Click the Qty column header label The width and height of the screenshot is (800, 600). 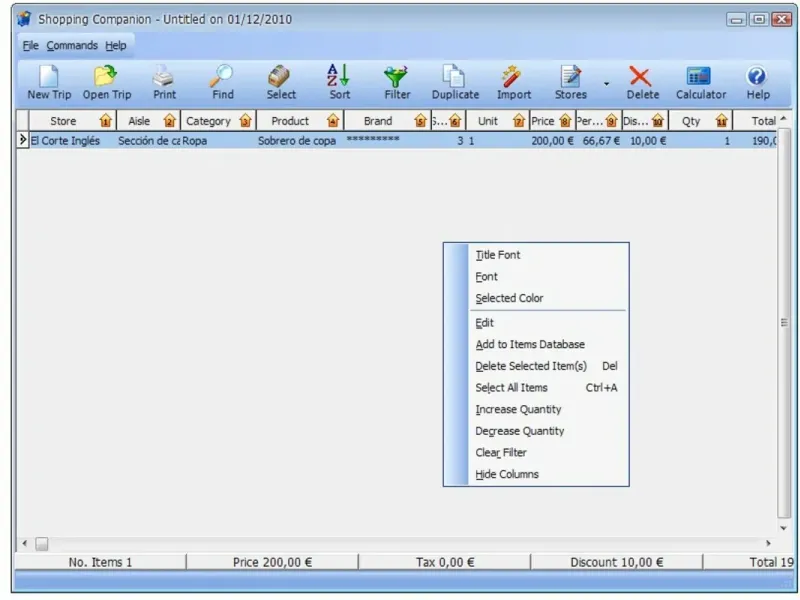691,121
